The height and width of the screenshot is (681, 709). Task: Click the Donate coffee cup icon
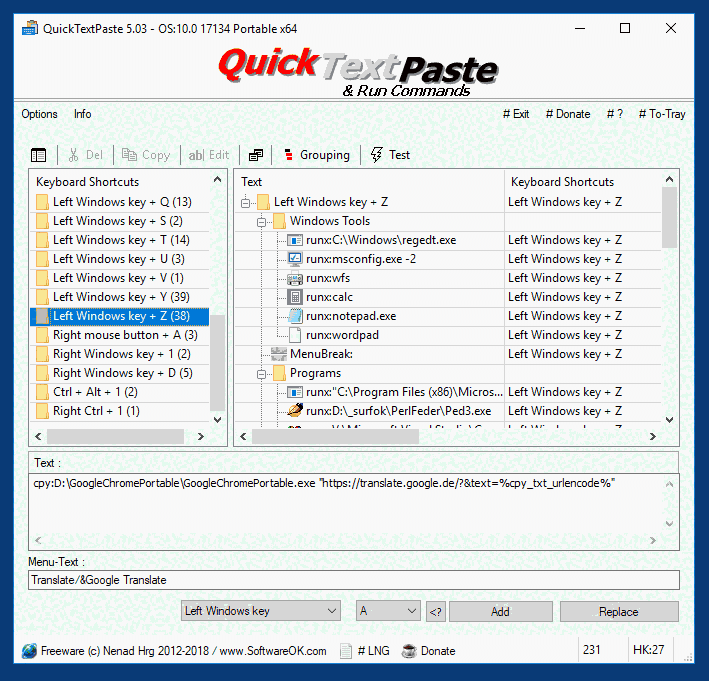[x=409, y=651]
